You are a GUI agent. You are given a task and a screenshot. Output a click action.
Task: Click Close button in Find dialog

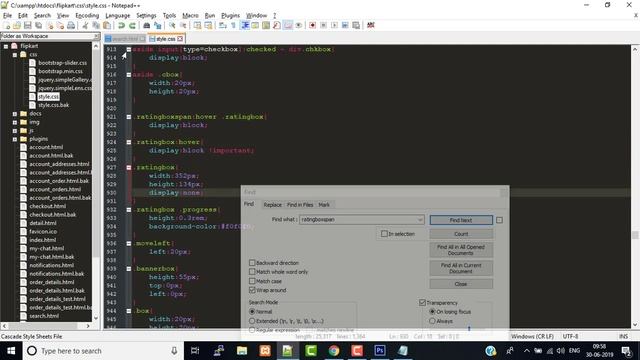(461, 284)
